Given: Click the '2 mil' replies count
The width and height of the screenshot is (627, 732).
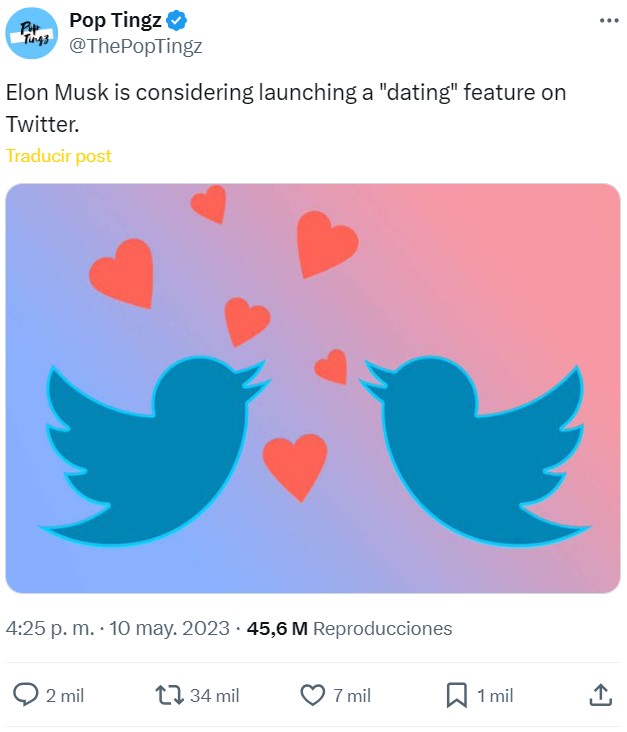Looking at the screenshot, I should (x=65, y=696).
